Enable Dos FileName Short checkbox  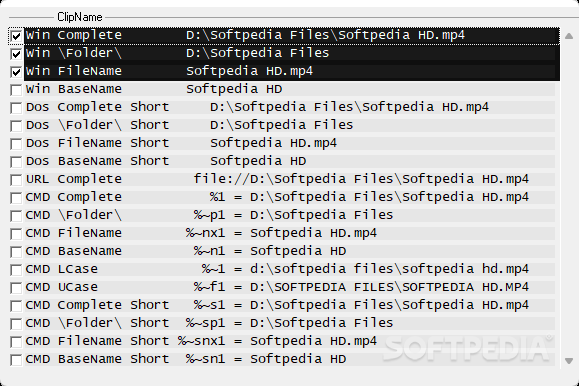coord(16,144)
